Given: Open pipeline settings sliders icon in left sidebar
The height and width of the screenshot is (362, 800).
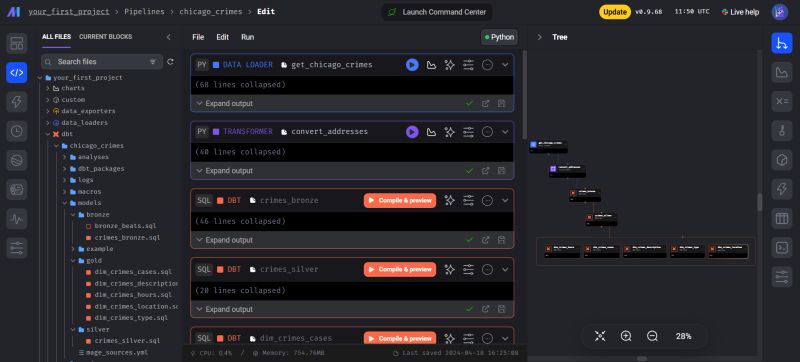Looking at the screenshot, I should pos(16,248).
